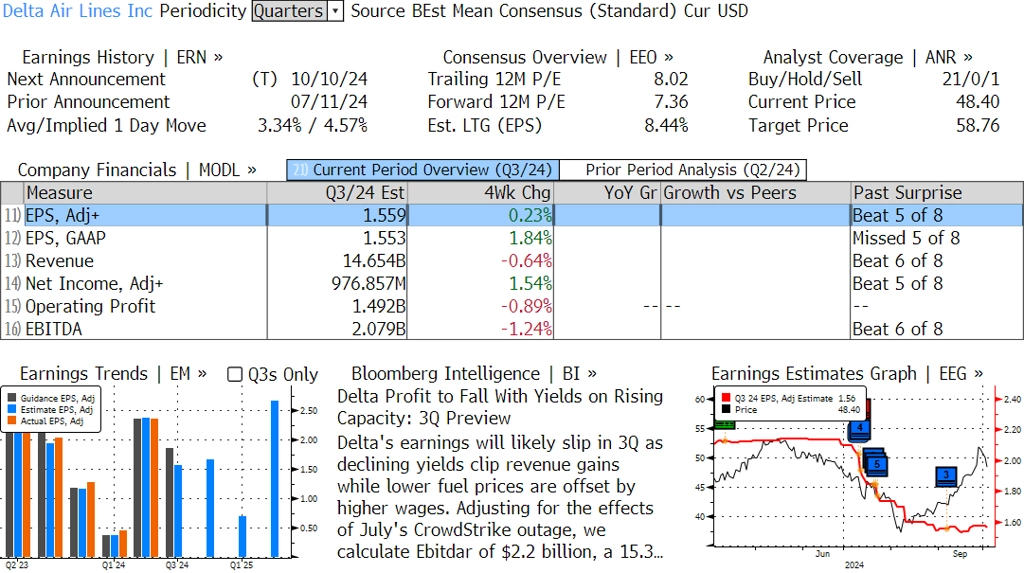Viewport: 1024px width, 573px height.
Task: Open Company Financials MODL link
Action: 136,170
